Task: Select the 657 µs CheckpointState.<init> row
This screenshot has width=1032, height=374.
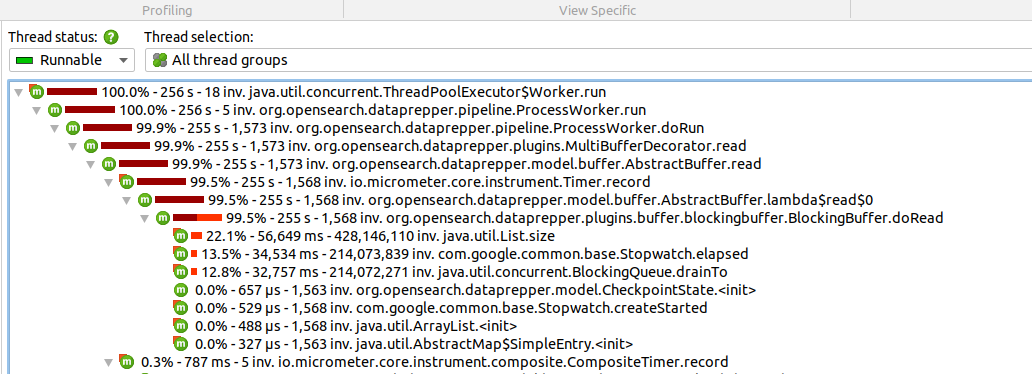Action: coord(476,290)
